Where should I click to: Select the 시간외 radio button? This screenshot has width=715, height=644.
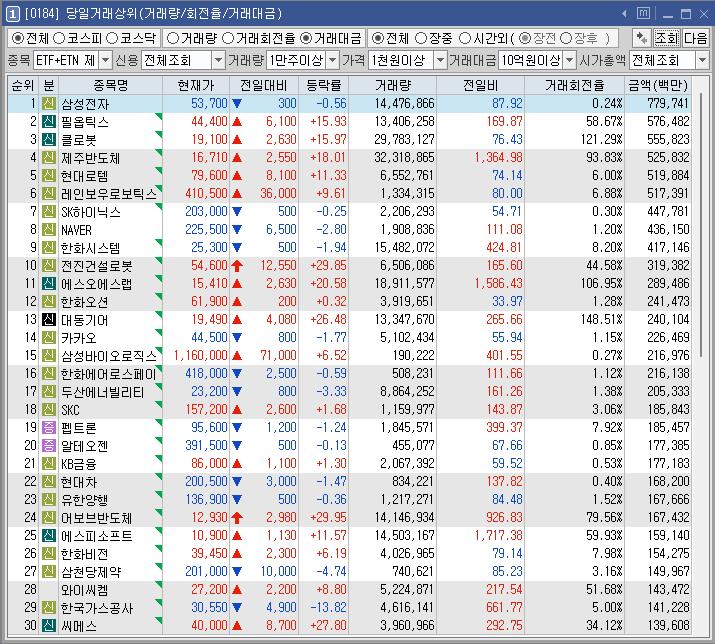(464, 38)
